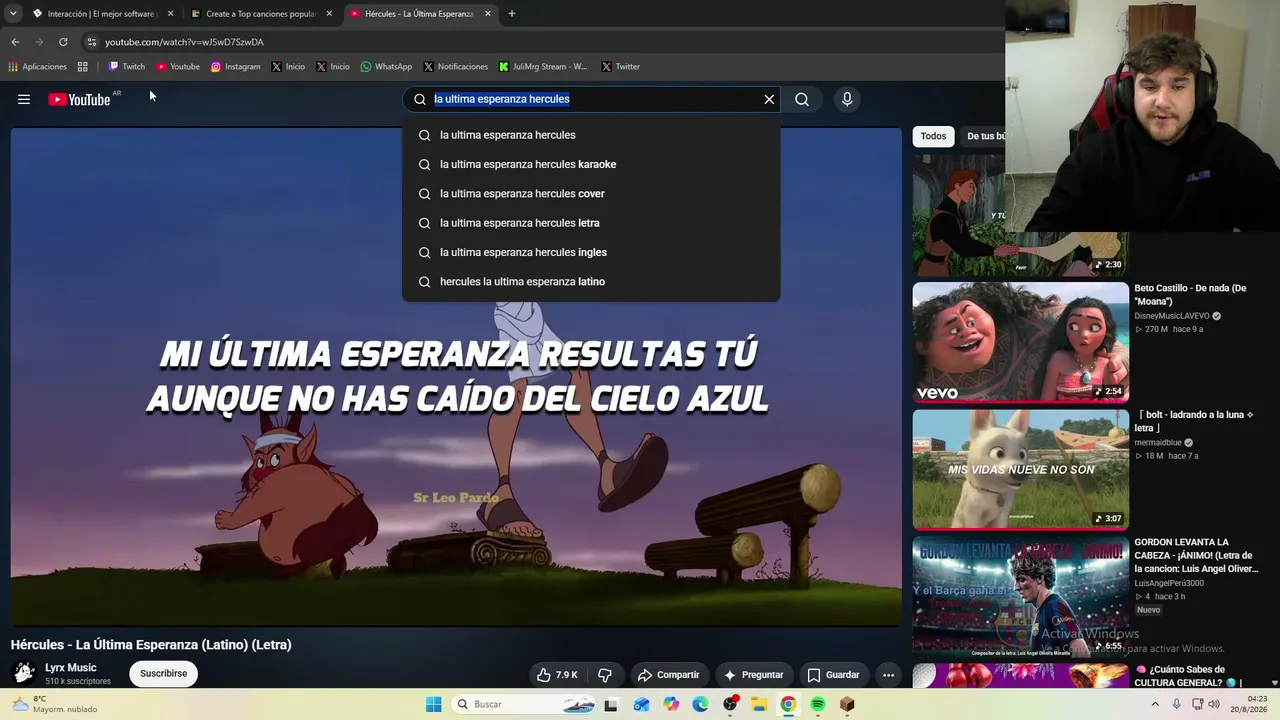Image resolution: width=1280 pixels, height=720 pixels.
Task: Go back in browser history
Action: tap(15, 42)
